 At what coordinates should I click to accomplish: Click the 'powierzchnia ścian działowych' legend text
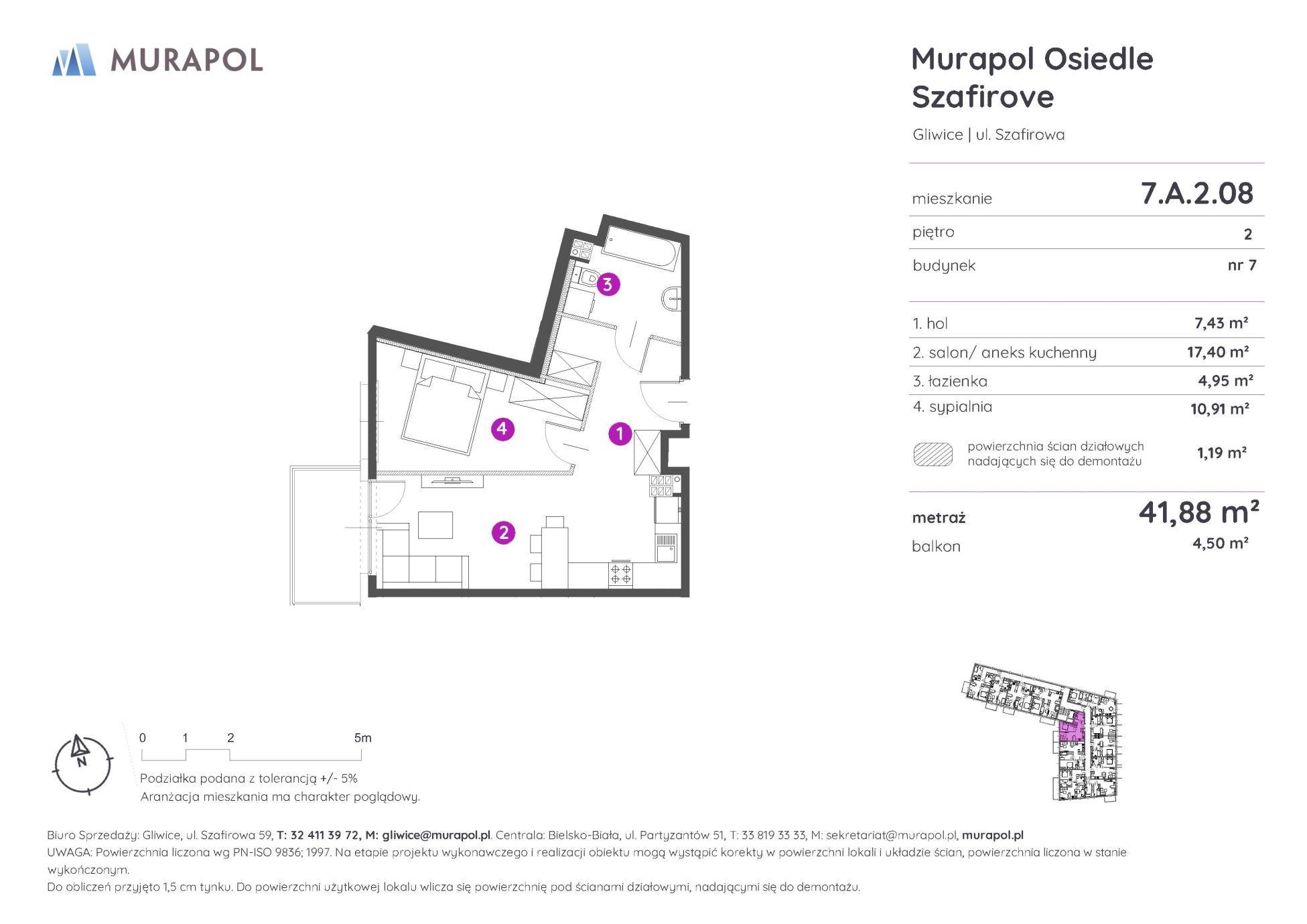point(1055,453)
